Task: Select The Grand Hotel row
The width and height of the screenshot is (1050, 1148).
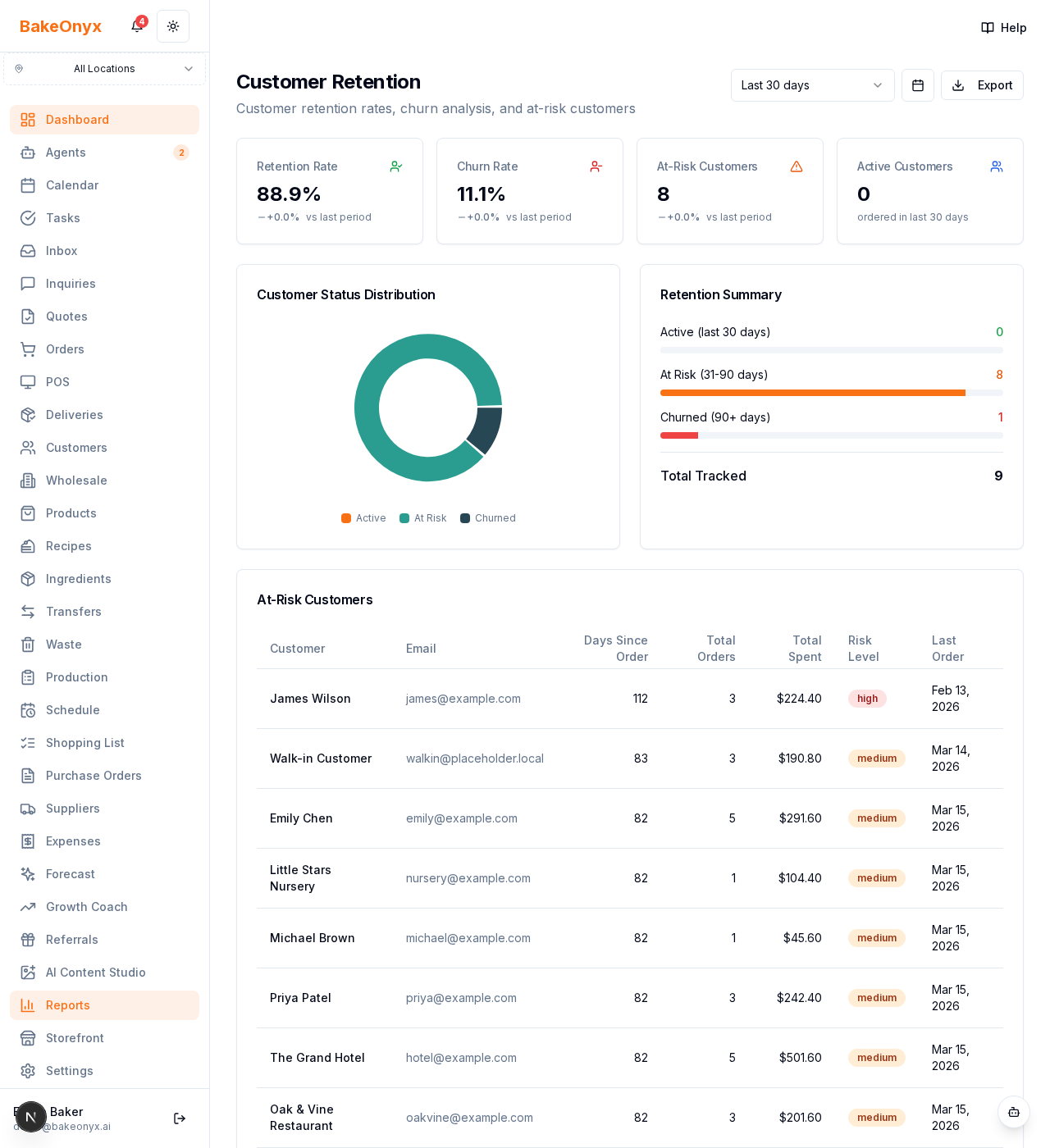Action: (630, 1058)
